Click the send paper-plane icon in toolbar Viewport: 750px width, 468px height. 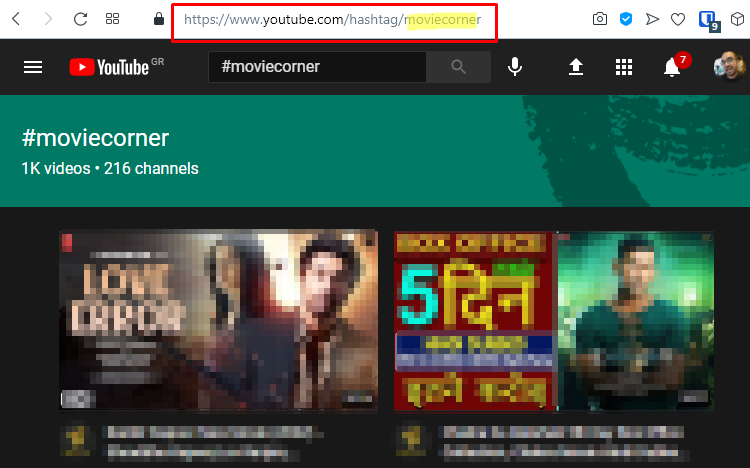pyautogui.click(x=652, y=19)
